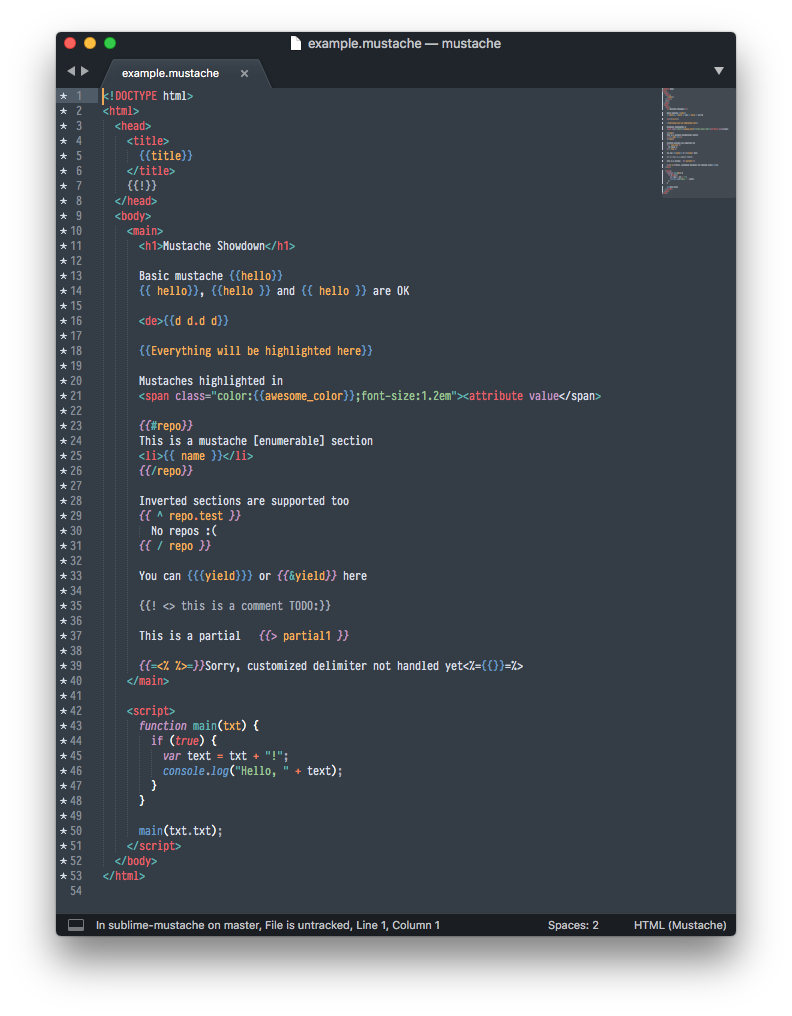Click the closing '</main>' tag
792x1016 pixels.
click(148, 681)
